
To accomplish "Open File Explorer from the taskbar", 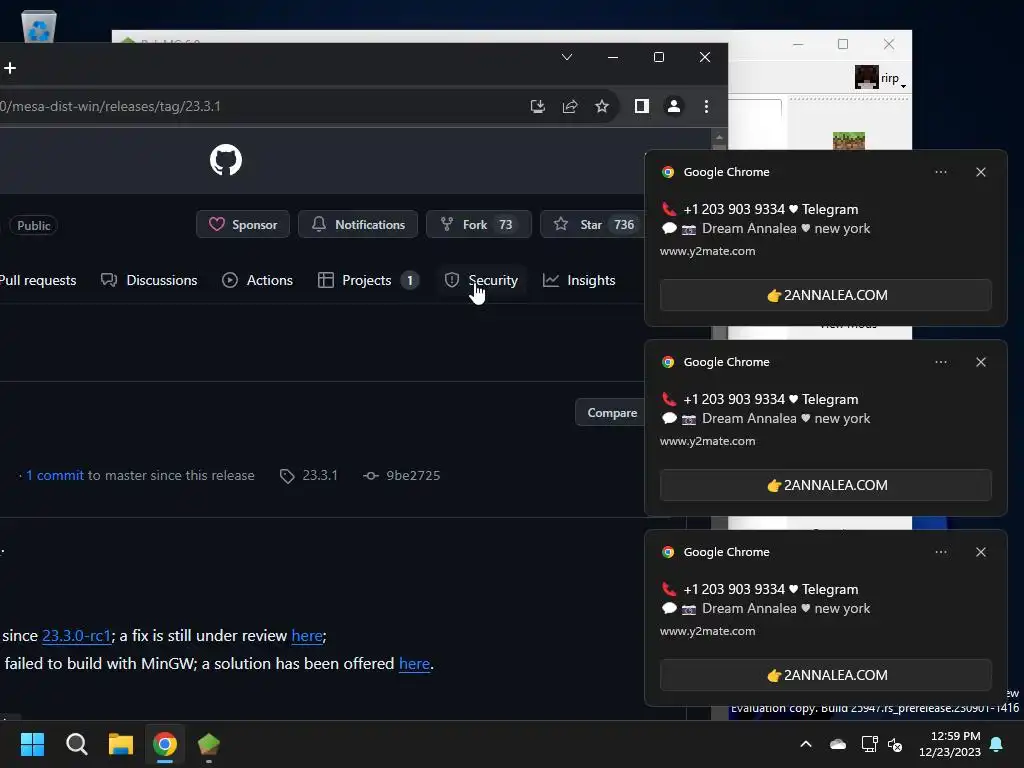I will click(121, 744).
